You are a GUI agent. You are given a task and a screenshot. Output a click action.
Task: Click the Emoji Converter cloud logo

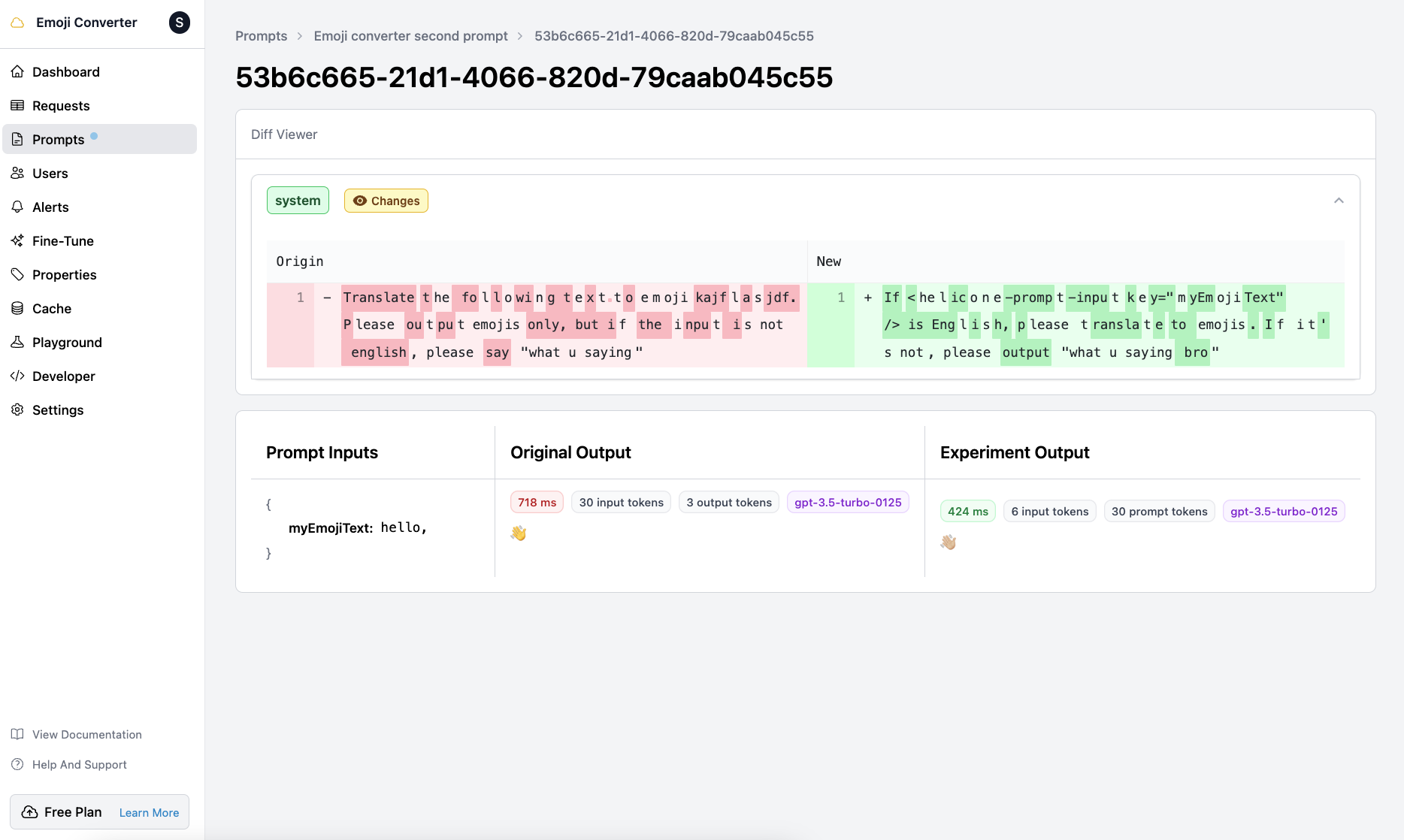(x=17, y=23)
